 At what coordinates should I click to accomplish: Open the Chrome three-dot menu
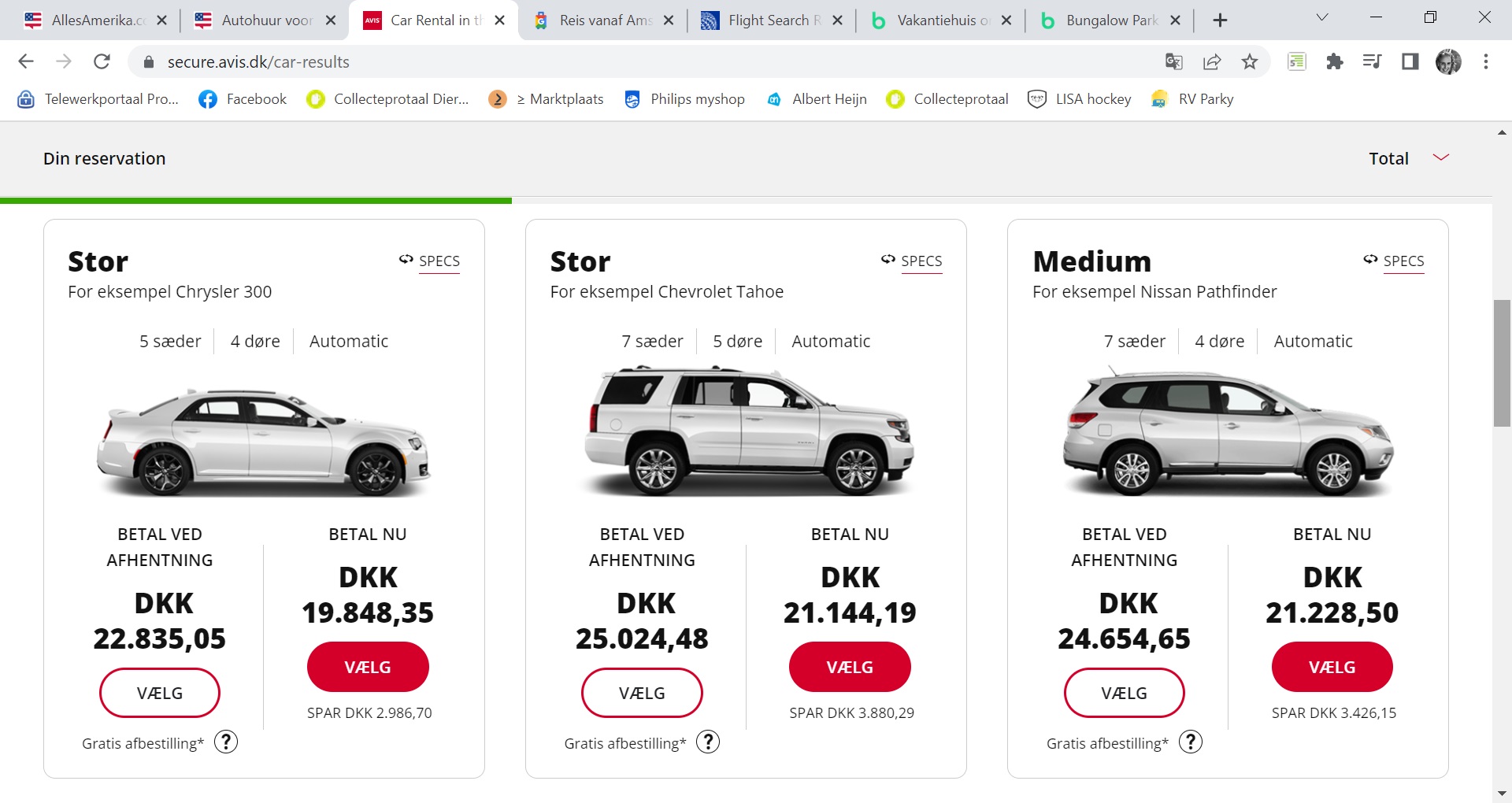(x=1486, y=61)
